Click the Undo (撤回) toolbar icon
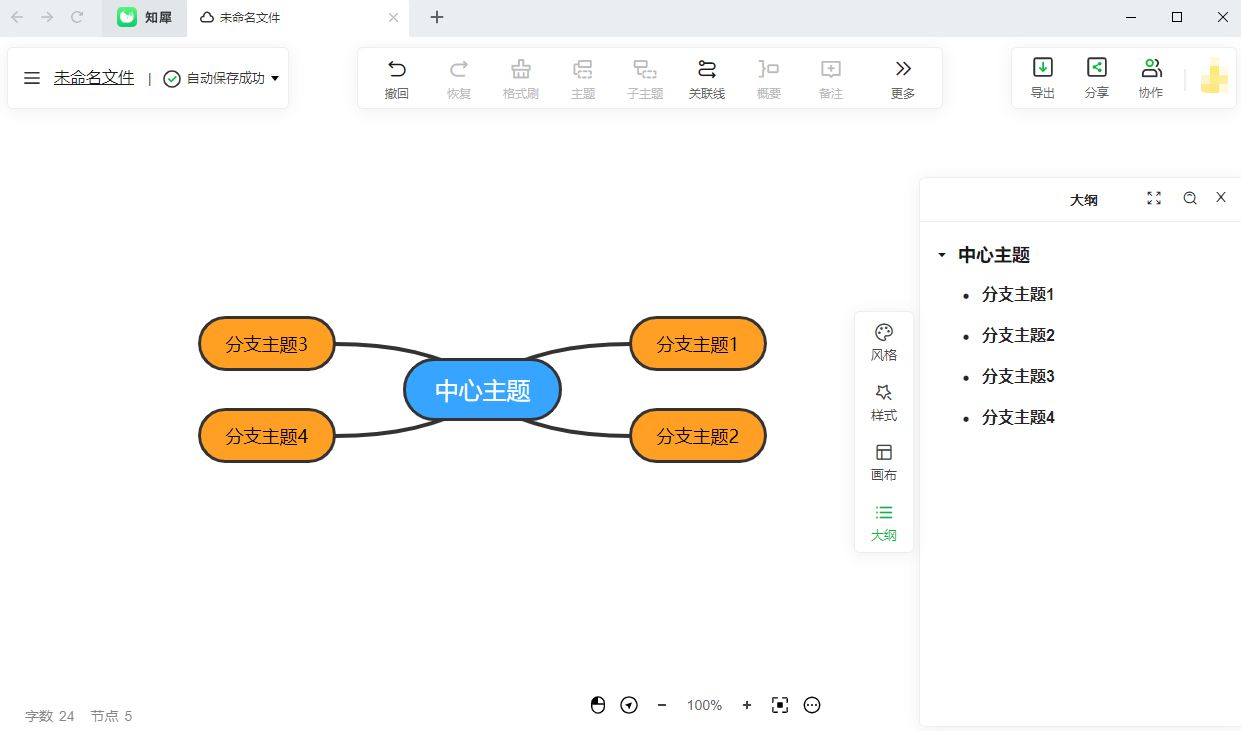Screen dimensions: 1241x731 [397, 78]
